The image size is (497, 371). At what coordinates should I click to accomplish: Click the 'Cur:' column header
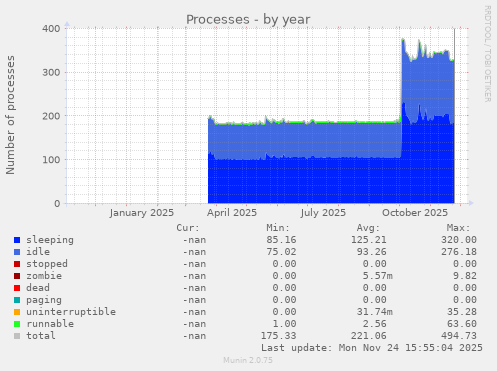[x=188, y=228]
